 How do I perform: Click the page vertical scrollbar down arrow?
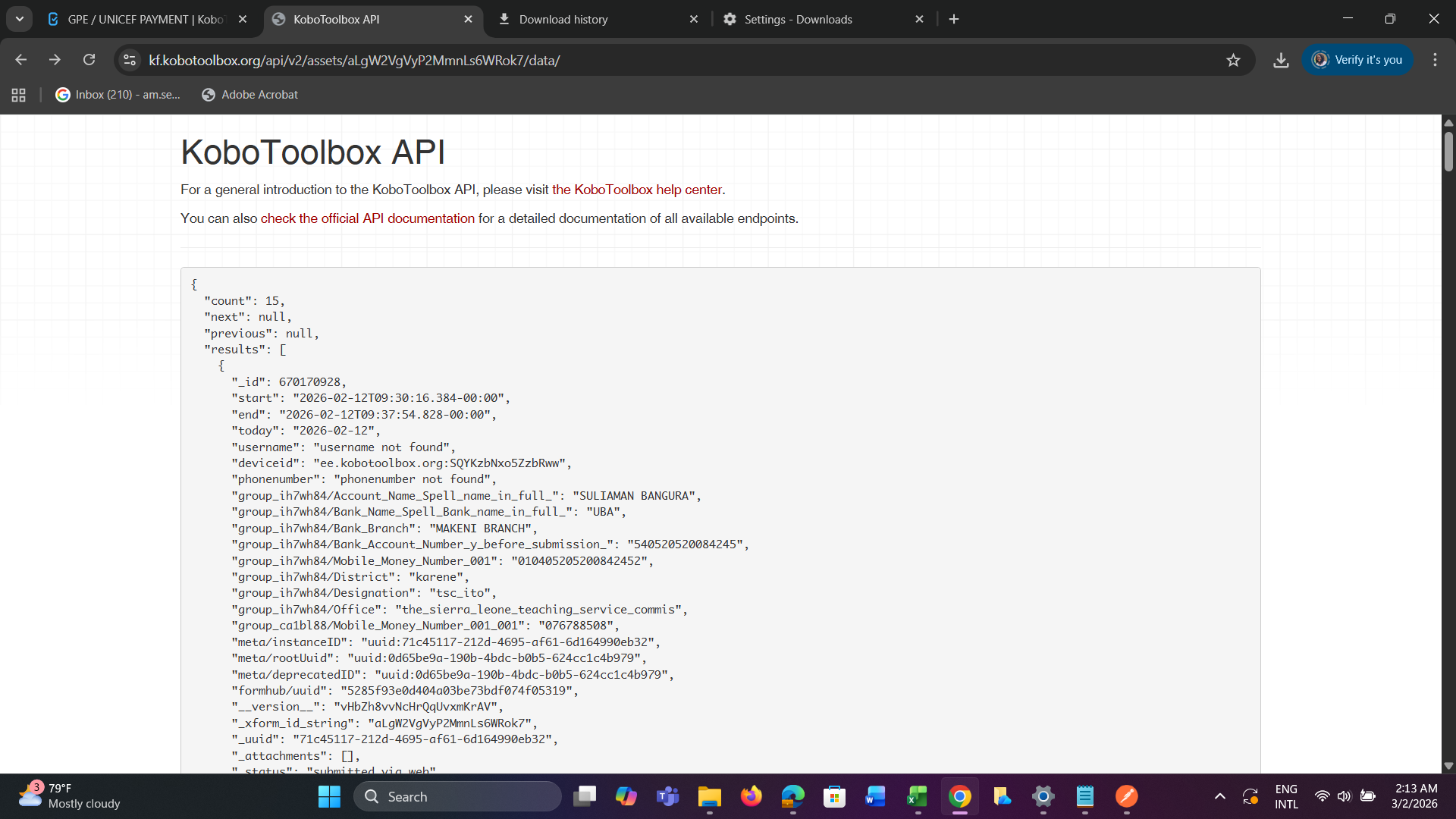coord(1448,766)
